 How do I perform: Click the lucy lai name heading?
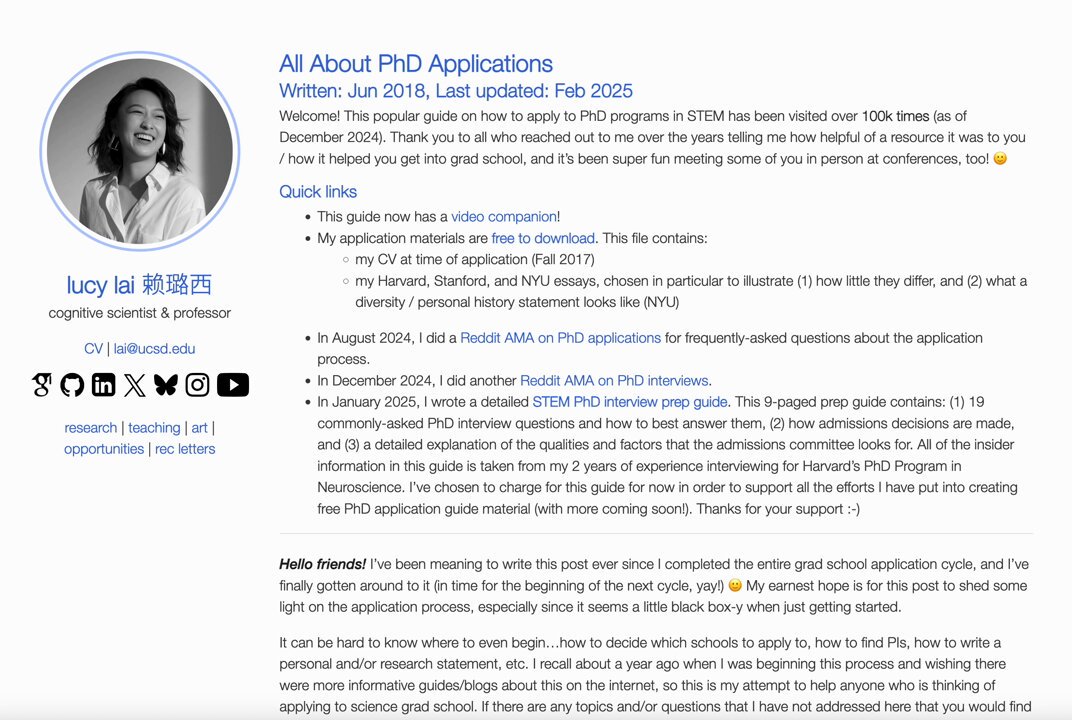point(139,284)
